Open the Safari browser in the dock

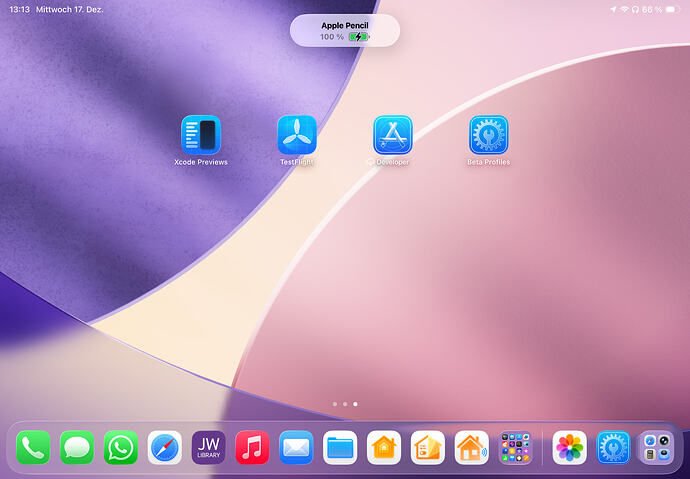click(165, 447)
